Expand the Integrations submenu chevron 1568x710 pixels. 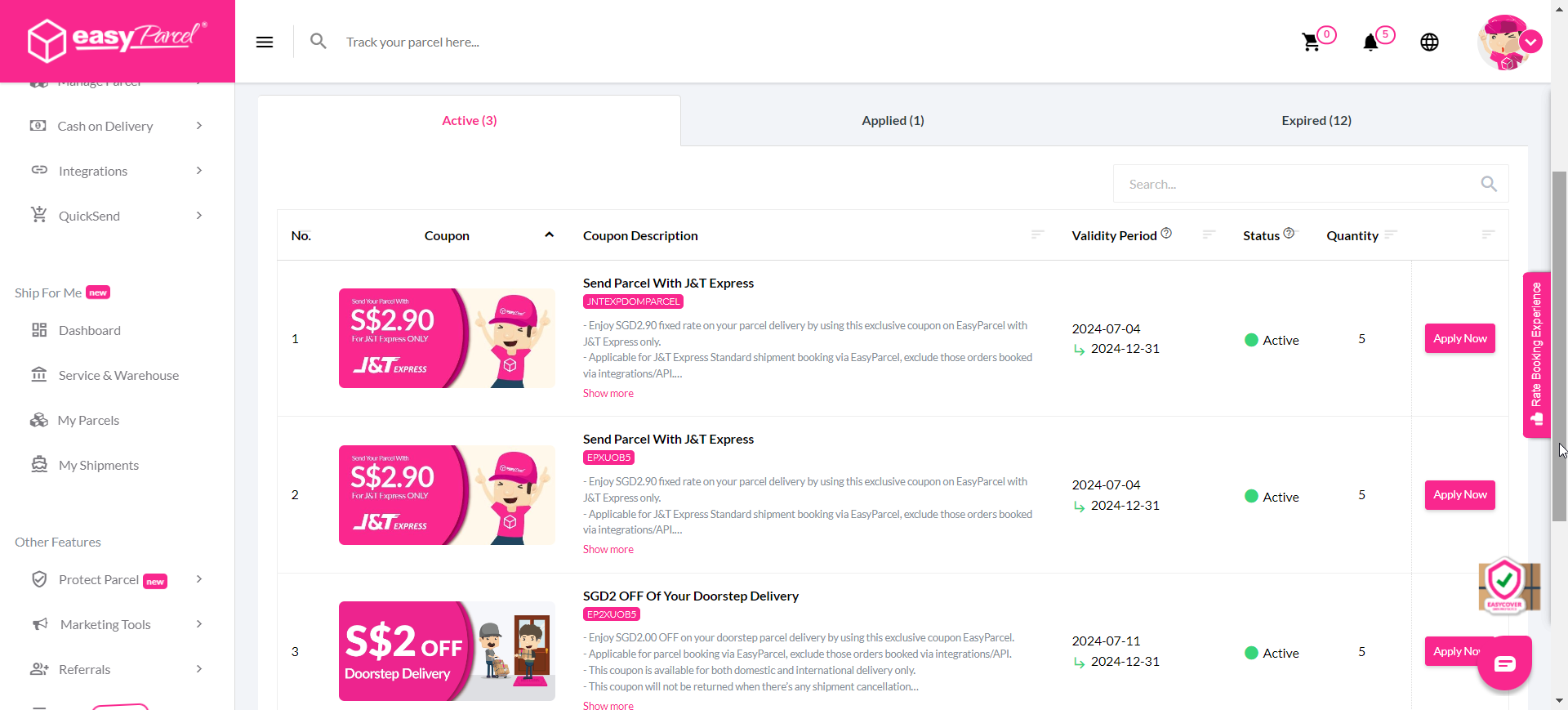pyautogui.click(x=199, y=170)
